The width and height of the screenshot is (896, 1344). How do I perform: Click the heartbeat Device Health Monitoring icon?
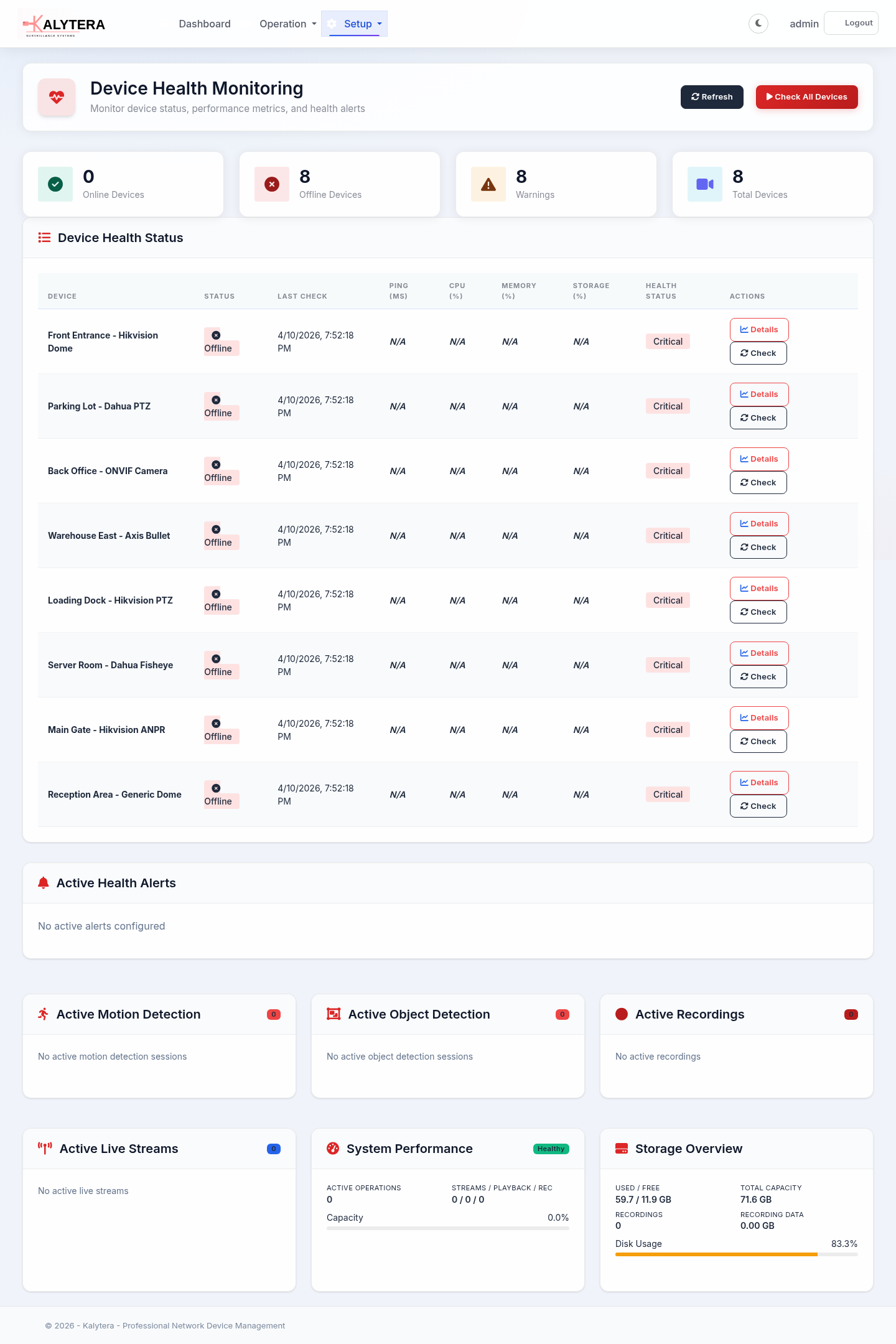point(57,97)
